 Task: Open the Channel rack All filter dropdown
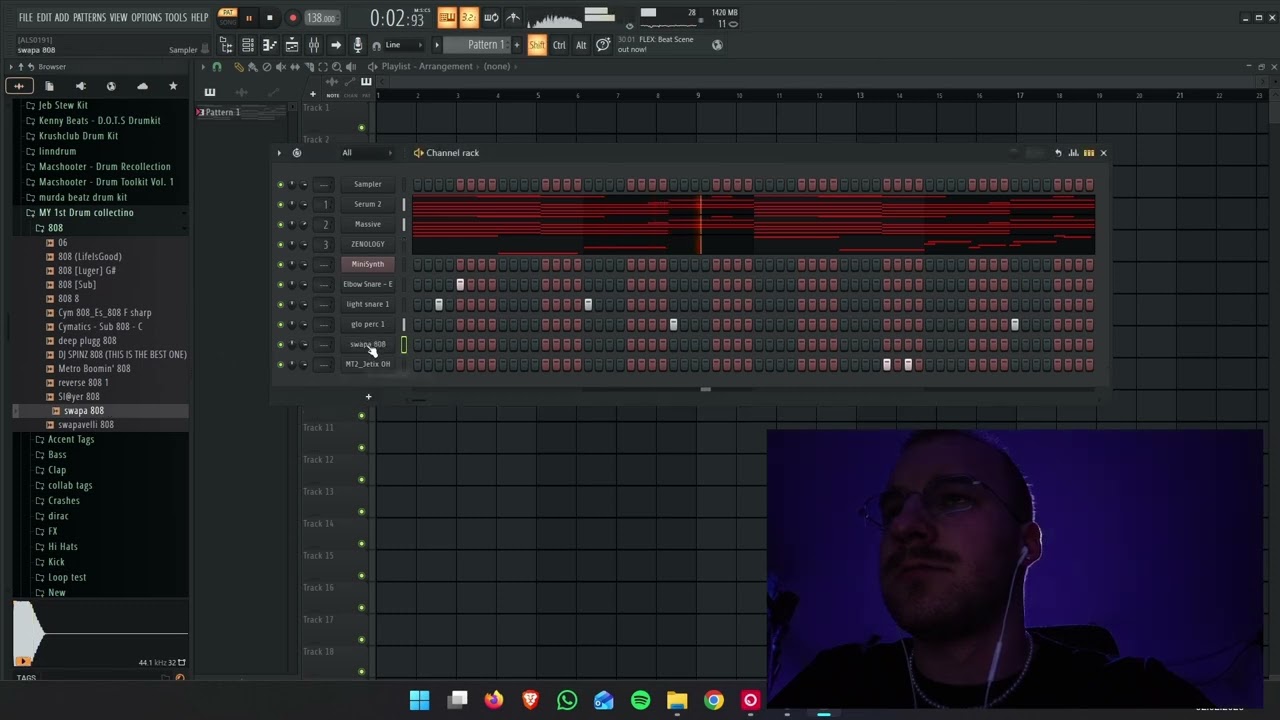coord(368,153)
